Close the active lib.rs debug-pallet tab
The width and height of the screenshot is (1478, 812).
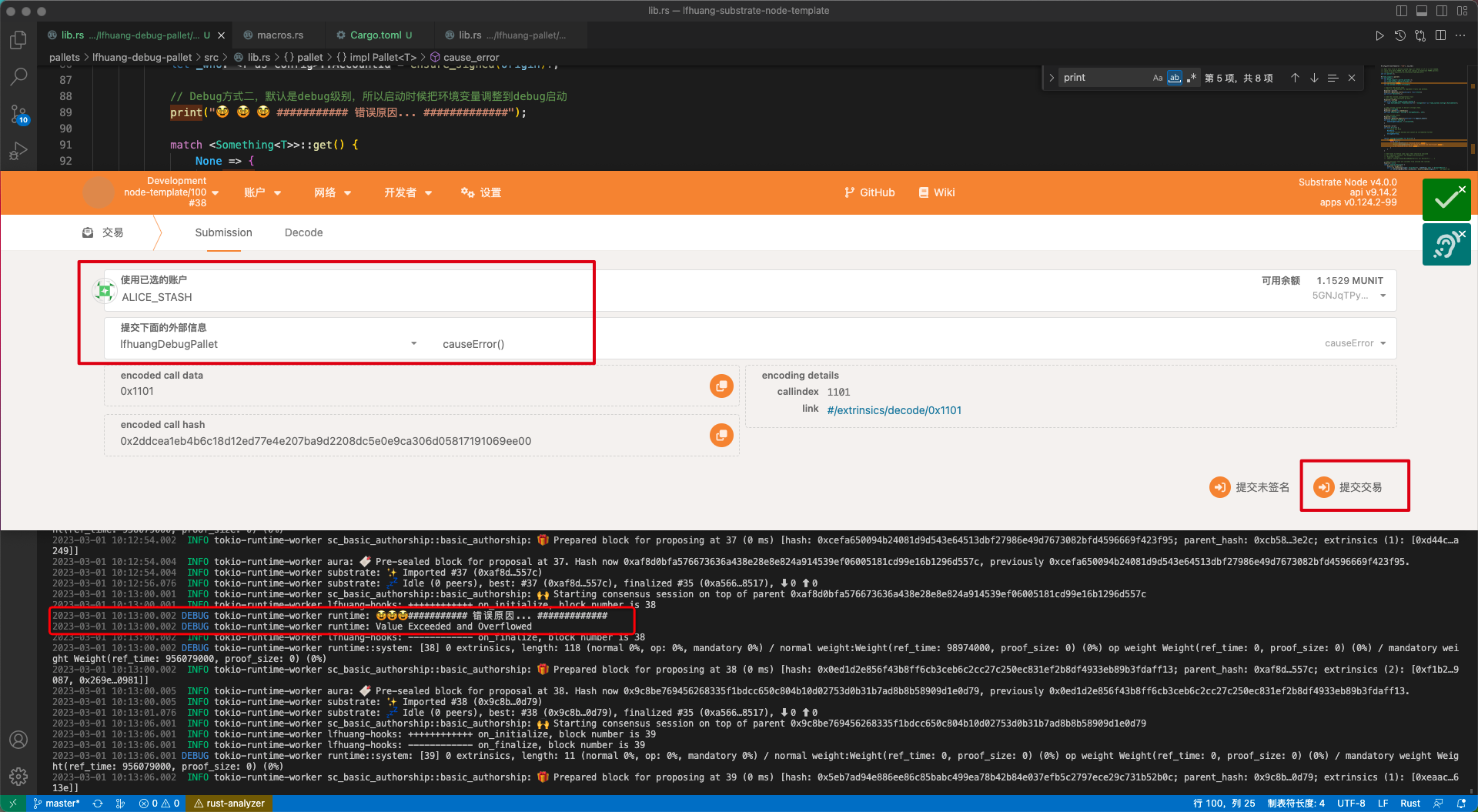point(222,35)
